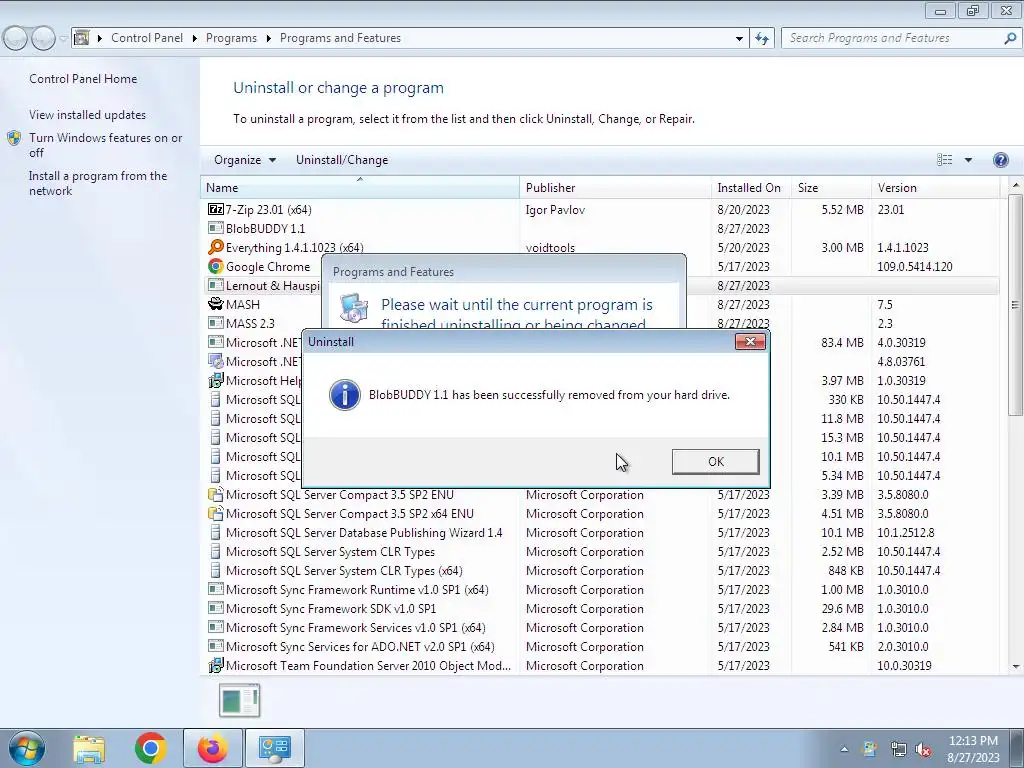
Task: Click the version 109.0.5414.120 cell
Action: (914, 266)
